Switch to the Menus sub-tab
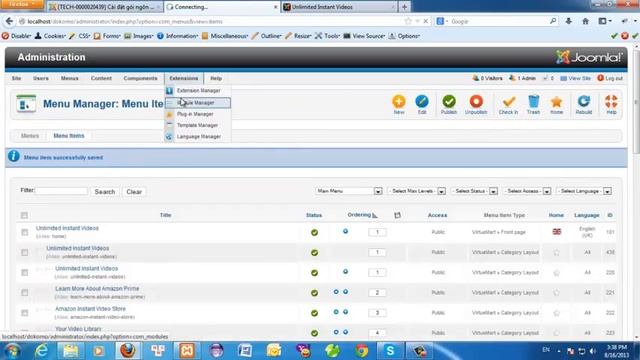 point(30,136)
